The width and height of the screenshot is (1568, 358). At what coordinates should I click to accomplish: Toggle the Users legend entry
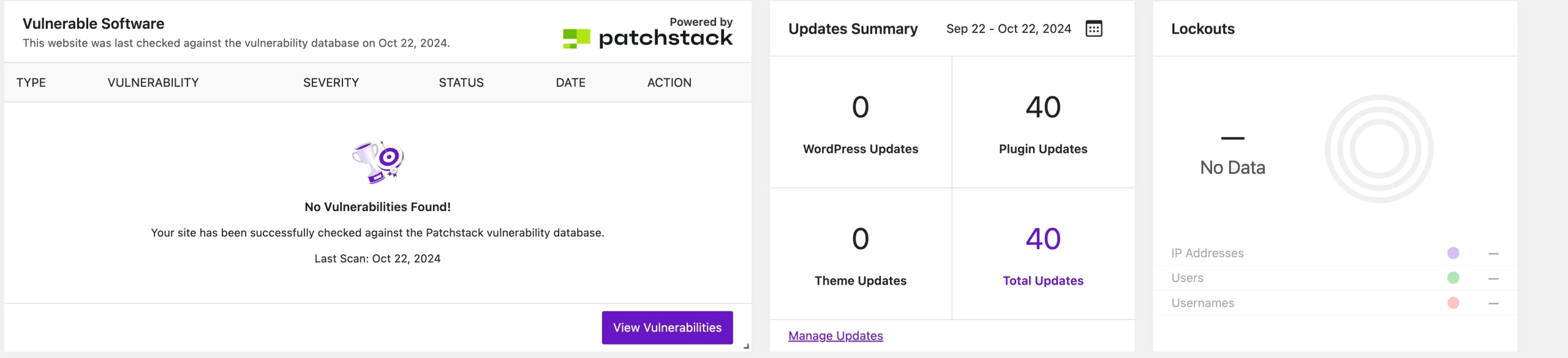[1186, 278]
